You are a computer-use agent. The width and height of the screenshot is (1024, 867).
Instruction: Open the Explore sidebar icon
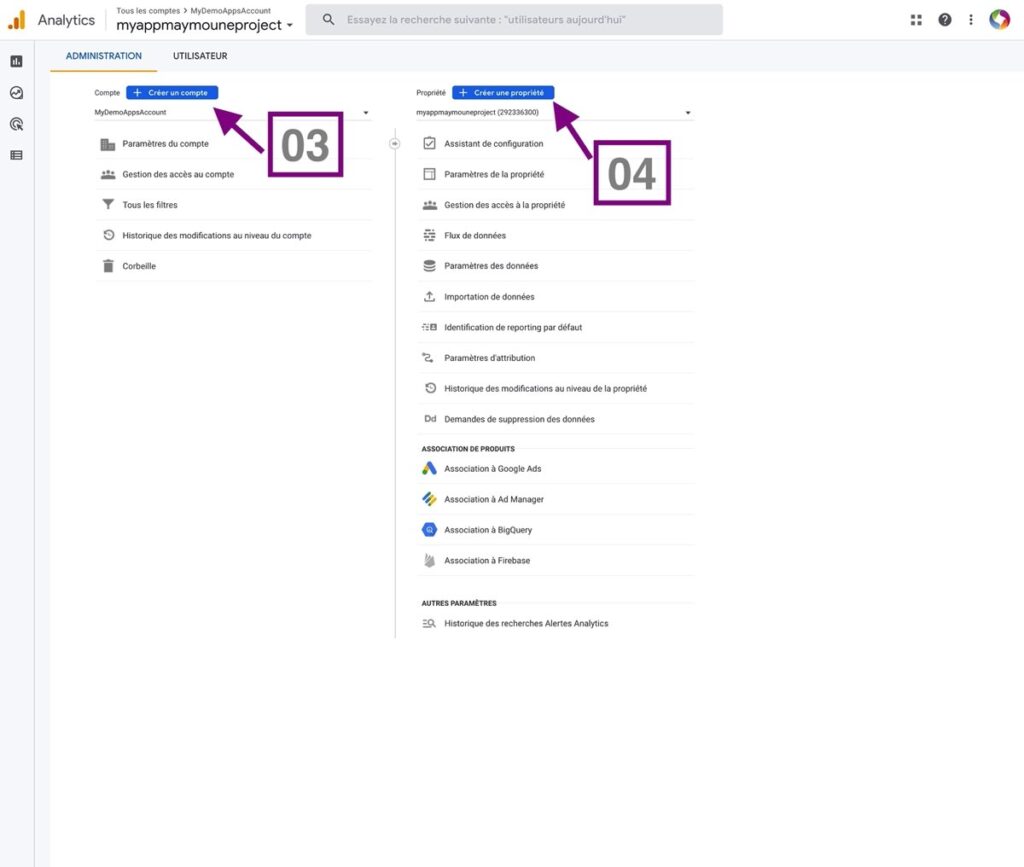pyautogui.click(x=16, y=93)
